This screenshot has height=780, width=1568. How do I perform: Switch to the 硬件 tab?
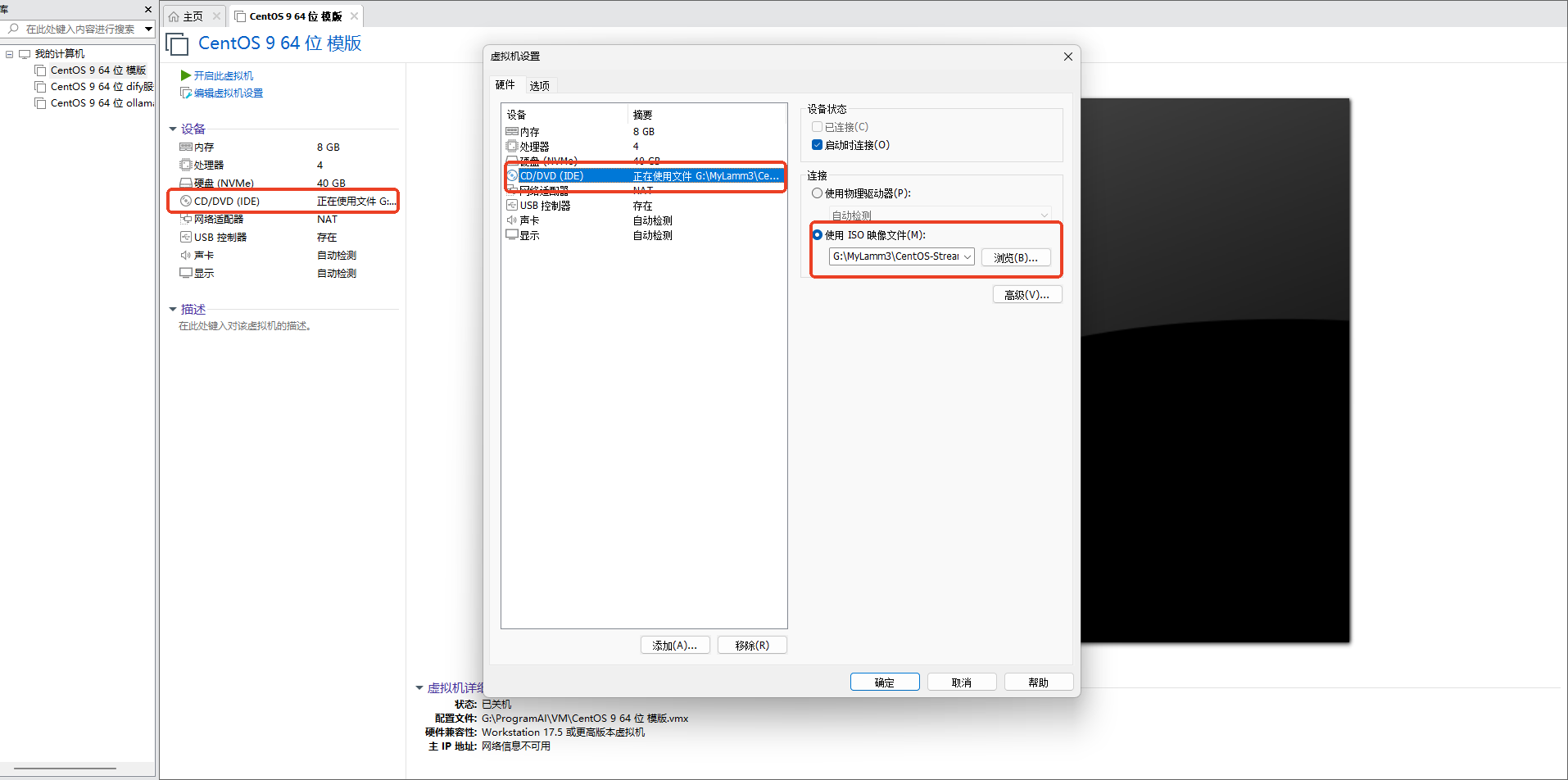pos(505,85)
